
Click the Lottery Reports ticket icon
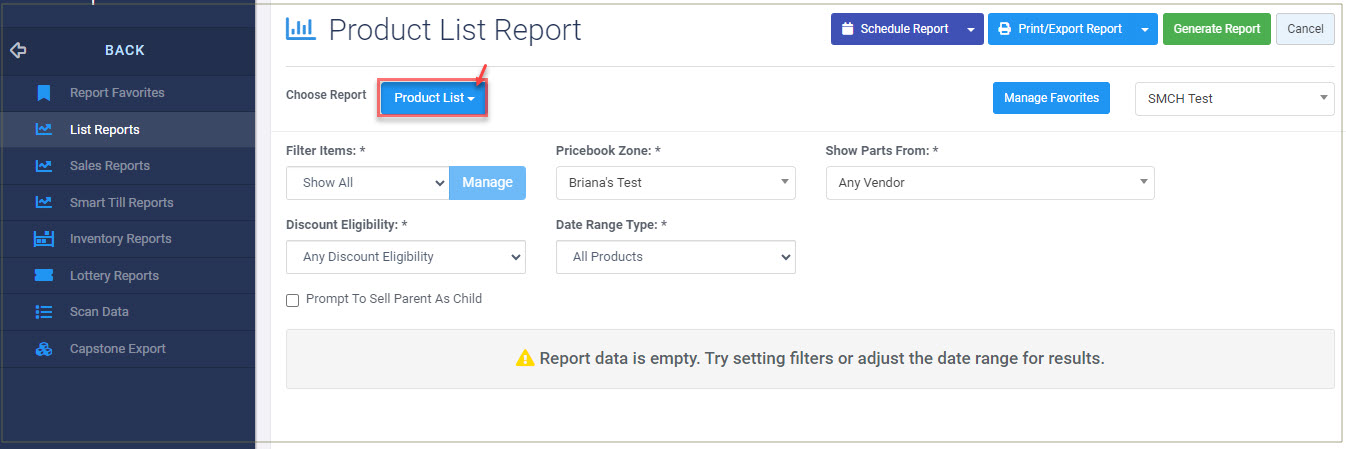(43, 275)
